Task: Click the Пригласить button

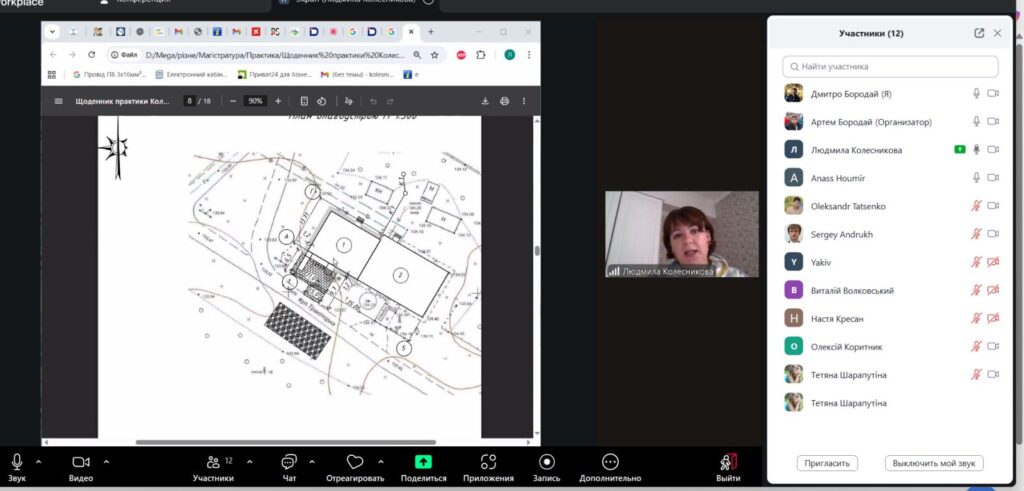Action: (x=827, y=463)
